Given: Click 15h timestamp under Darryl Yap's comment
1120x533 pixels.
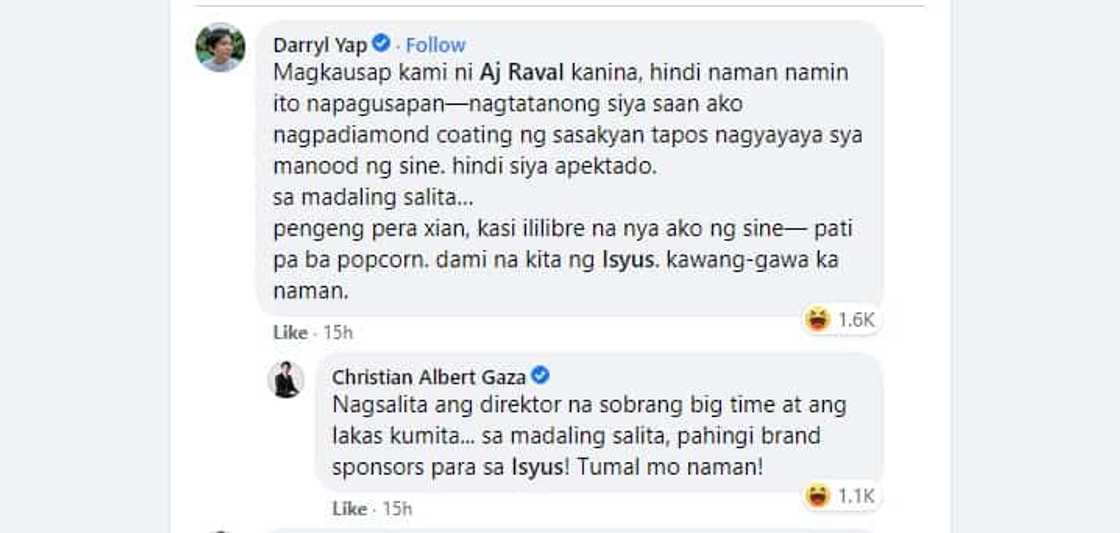Looking at the screenshot, I should (x=338, y=332).
